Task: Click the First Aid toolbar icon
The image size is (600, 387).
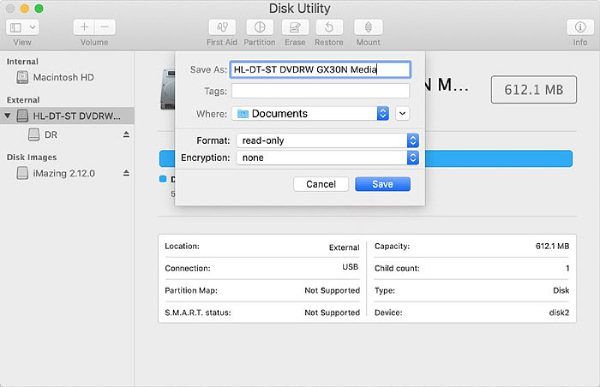Action: [x=222, y=28]
